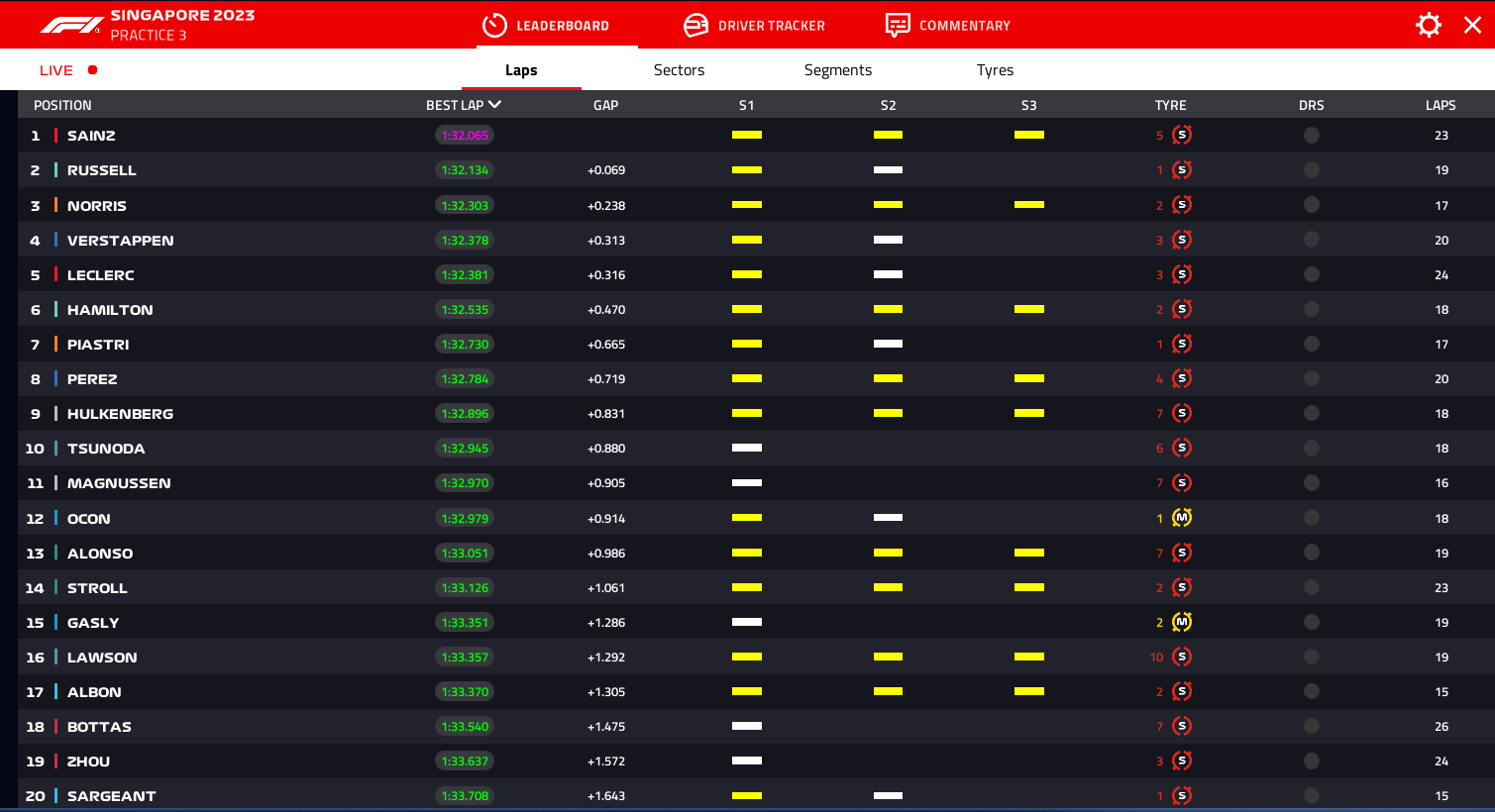Click Leclerc's +0.316 gap value
Image resolution: width=1495 pixels, height=812 pixels.
[606, 275]
